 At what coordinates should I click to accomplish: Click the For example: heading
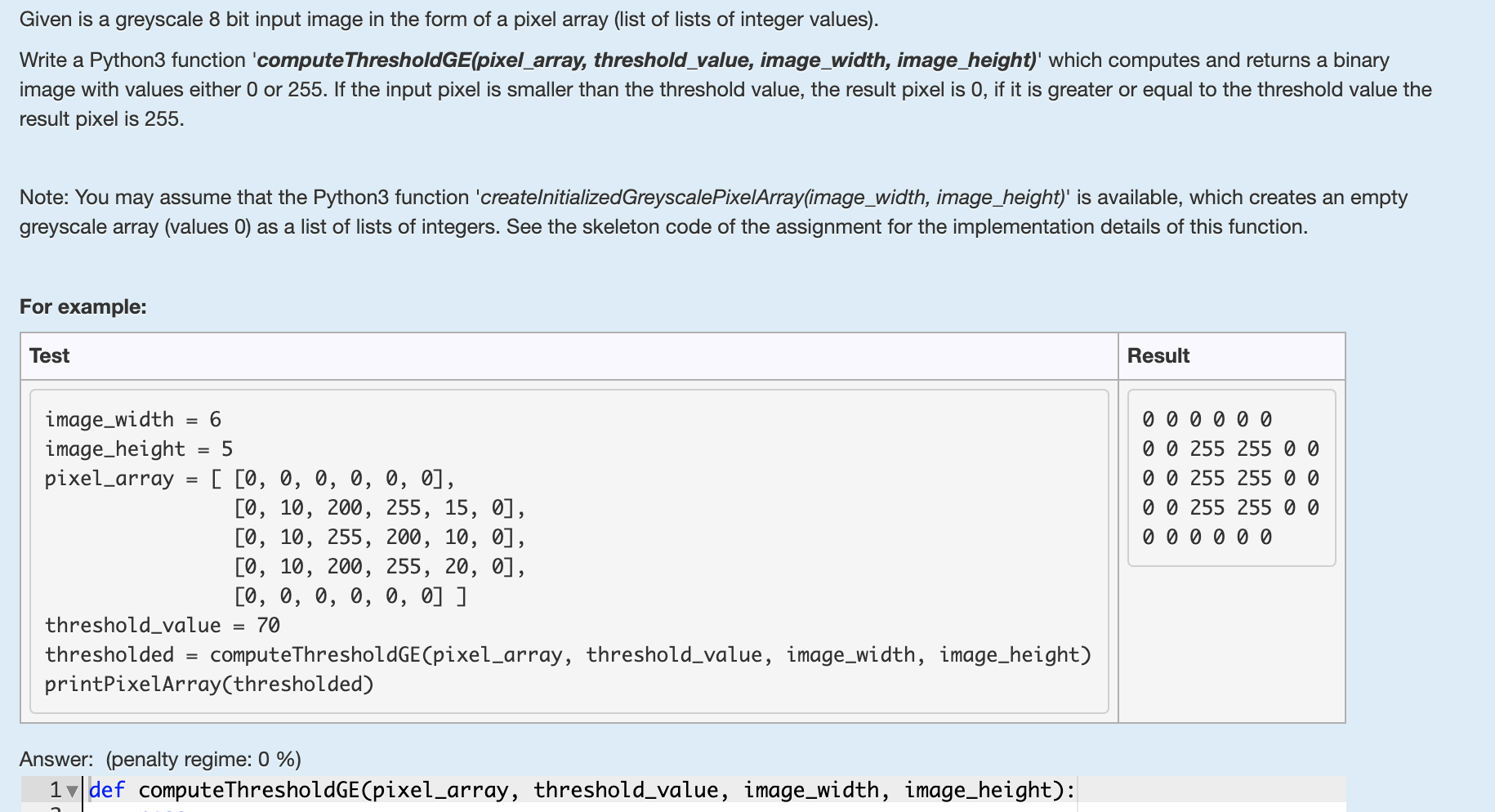coord(83,306)
